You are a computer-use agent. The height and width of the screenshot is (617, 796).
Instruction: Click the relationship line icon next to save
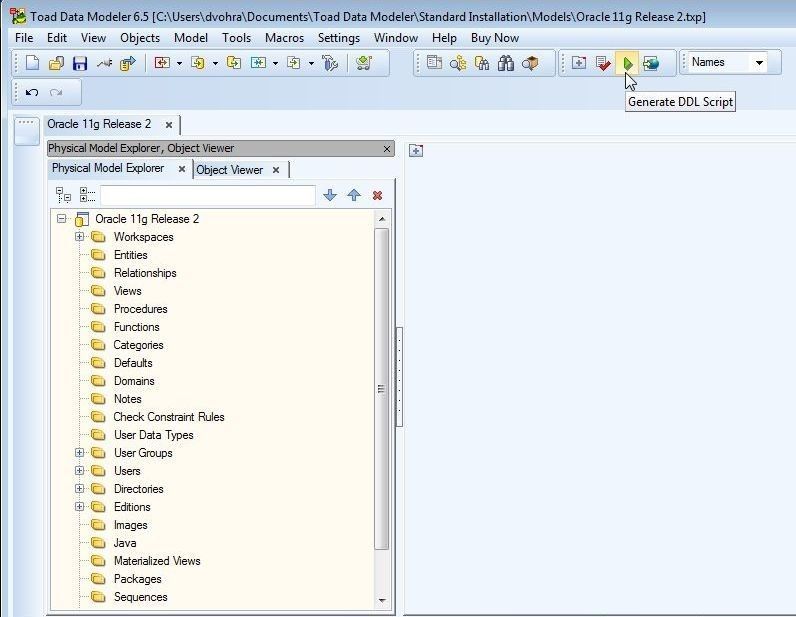pos(104,63)
